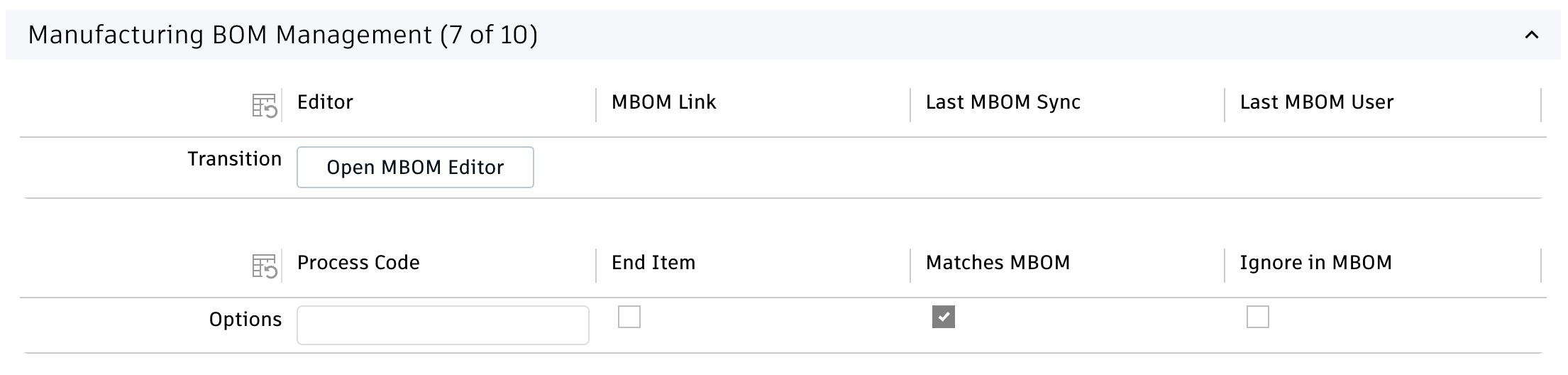Uncheck the Matches MBOM checkbox

coord(943,317)
